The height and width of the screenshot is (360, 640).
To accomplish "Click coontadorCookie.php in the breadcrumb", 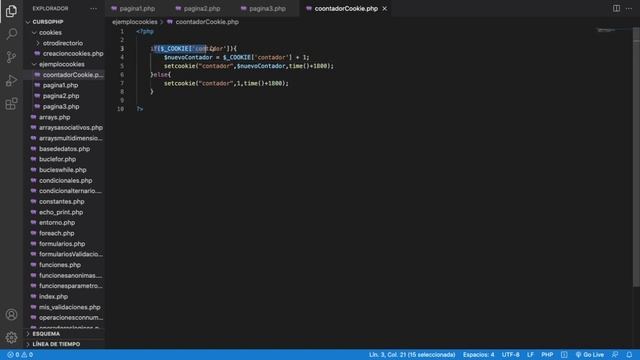I will pos(207,22).
